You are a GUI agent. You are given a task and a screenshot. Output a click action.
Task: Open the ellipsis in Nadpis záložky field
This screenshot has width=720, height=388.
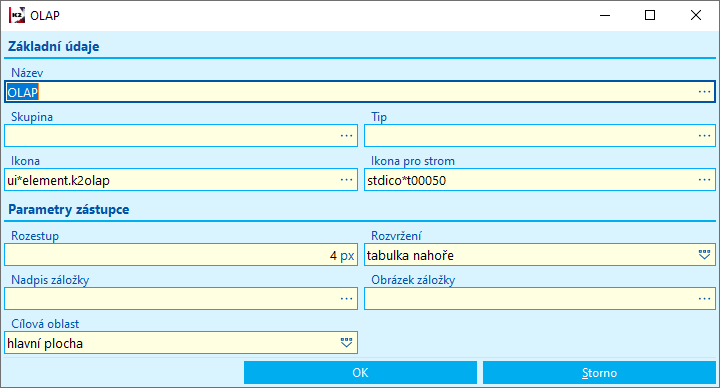(346, 299)
